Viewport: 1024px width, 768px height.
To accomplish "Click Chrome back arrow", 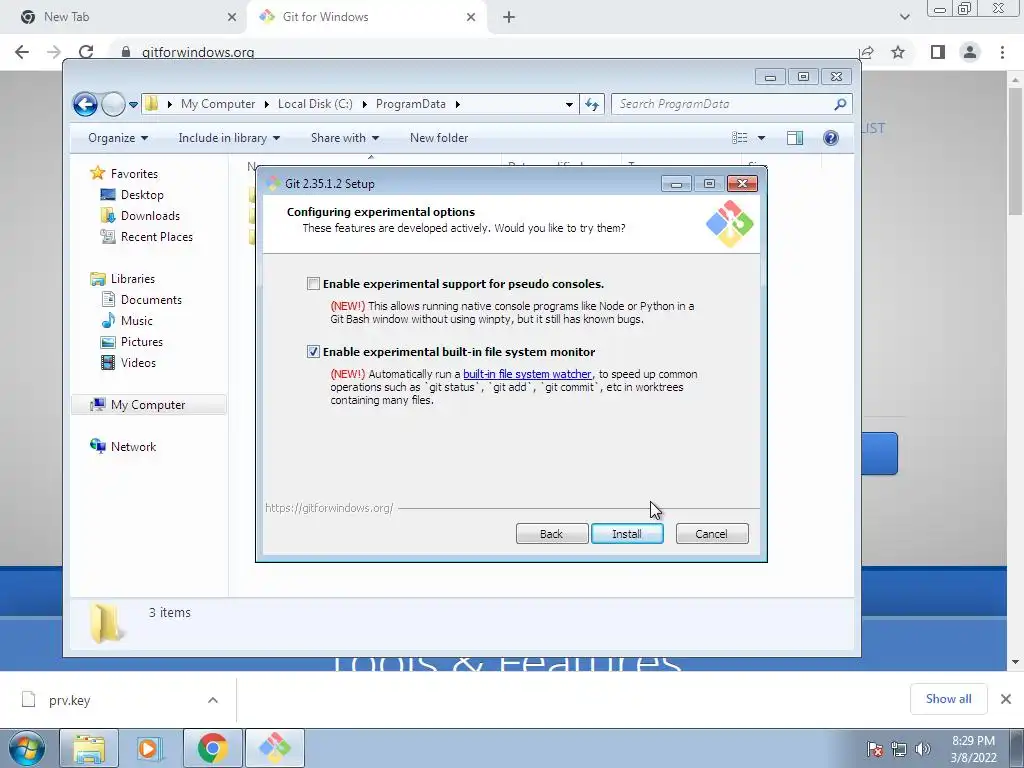I will 22,52.
